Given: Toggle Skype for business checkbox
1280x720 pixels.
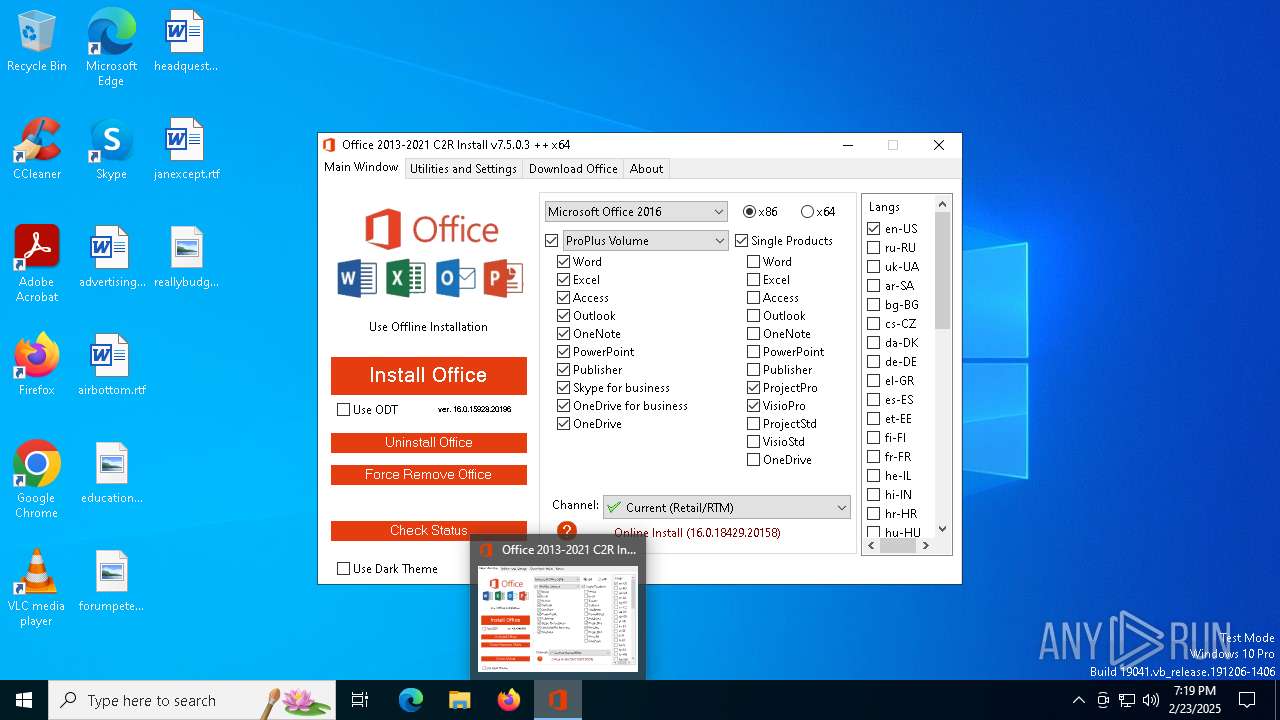Looking at the screenshot, I should point(563,388).
